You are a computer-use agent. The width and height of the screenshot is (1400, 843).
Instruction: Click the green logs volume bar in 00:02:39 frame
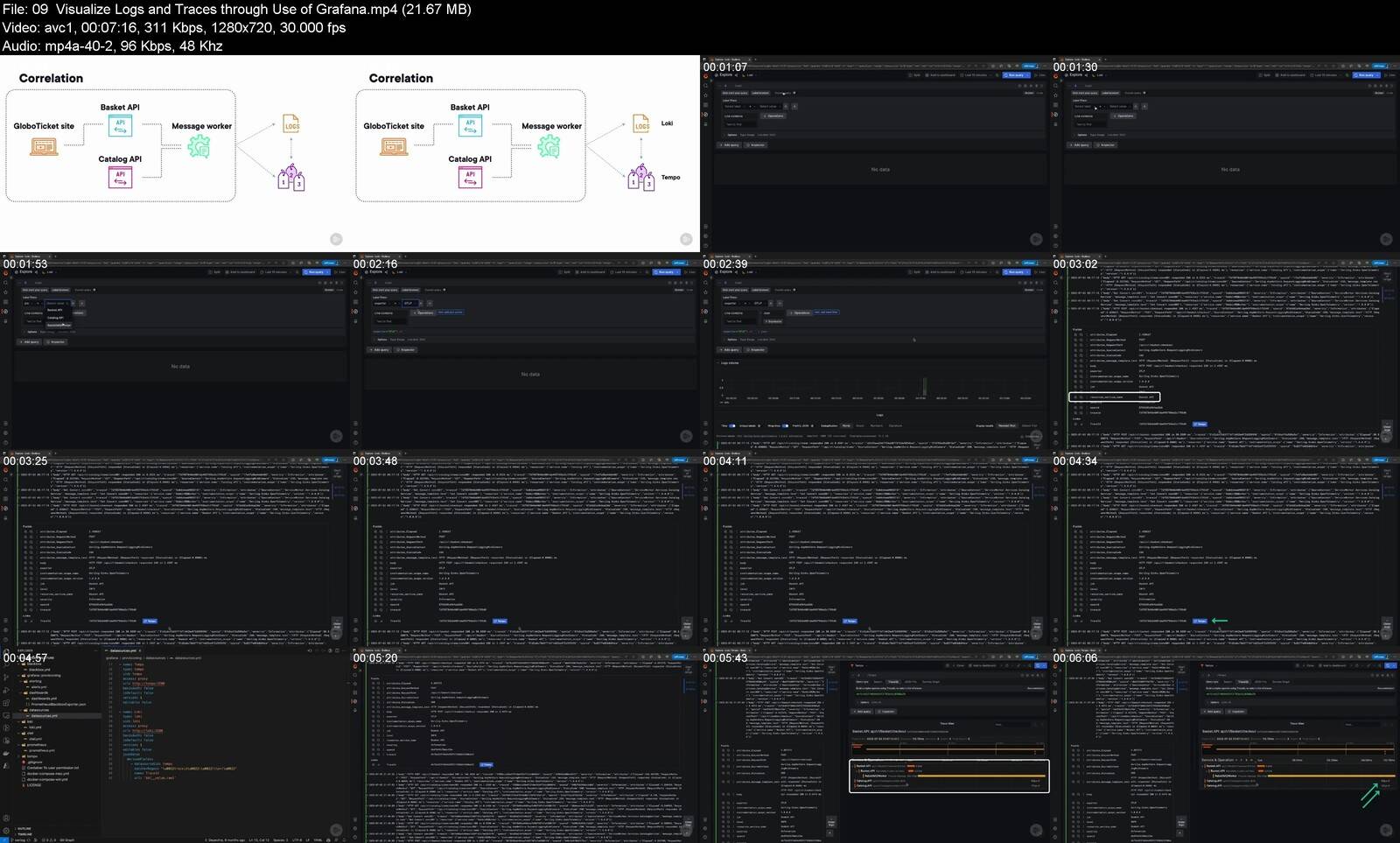coord(924,387)
